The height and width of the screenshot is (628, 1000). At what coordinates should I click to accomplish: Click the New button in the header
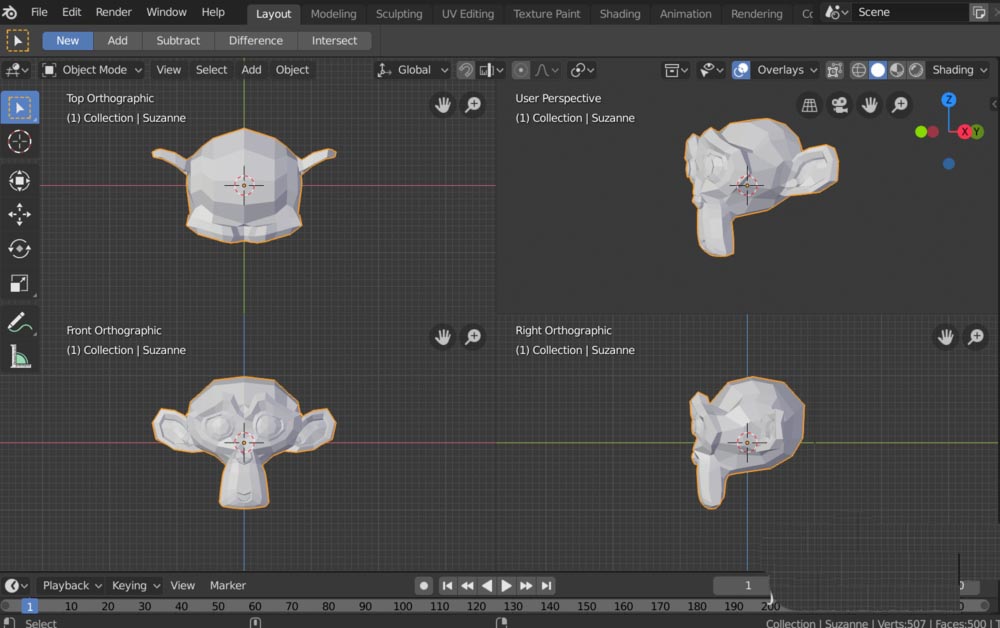point(66,40)
